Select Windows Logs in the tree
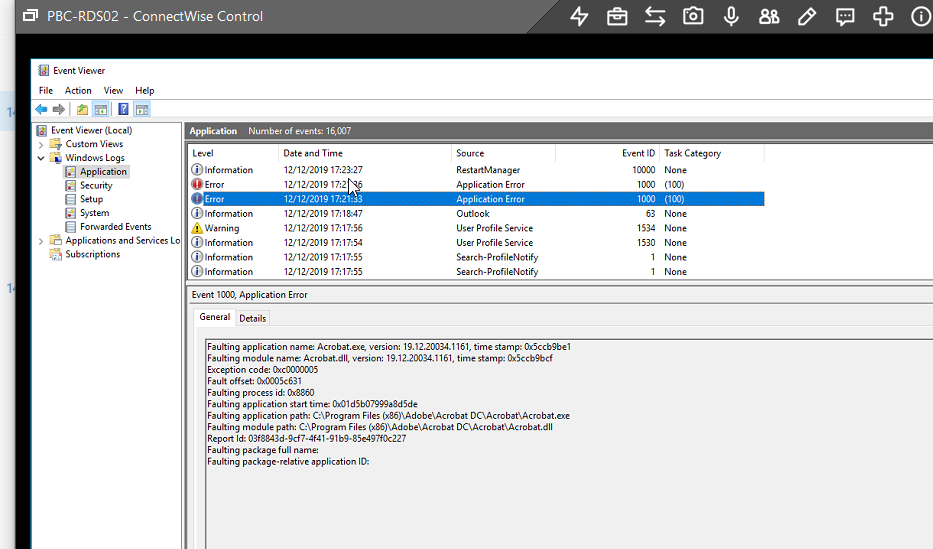Screen dimensions: 933x549 pos(95,158)
